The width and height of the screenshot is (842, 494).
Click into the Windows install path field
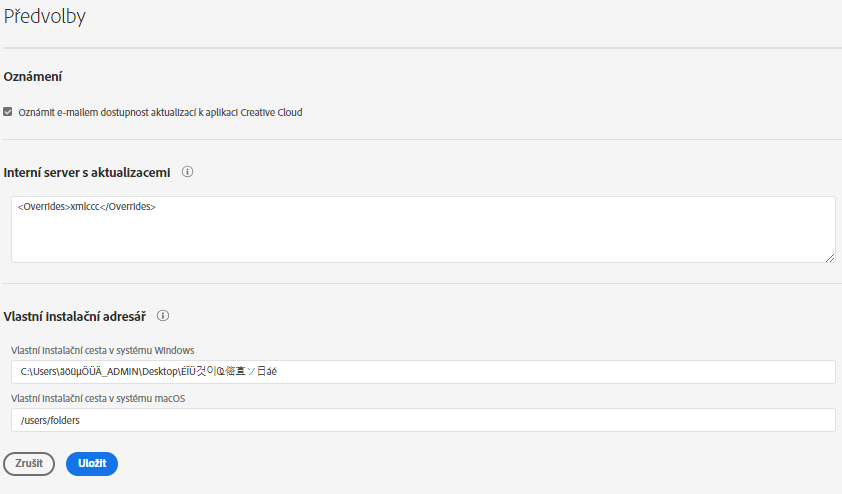[x=600, y=372]
